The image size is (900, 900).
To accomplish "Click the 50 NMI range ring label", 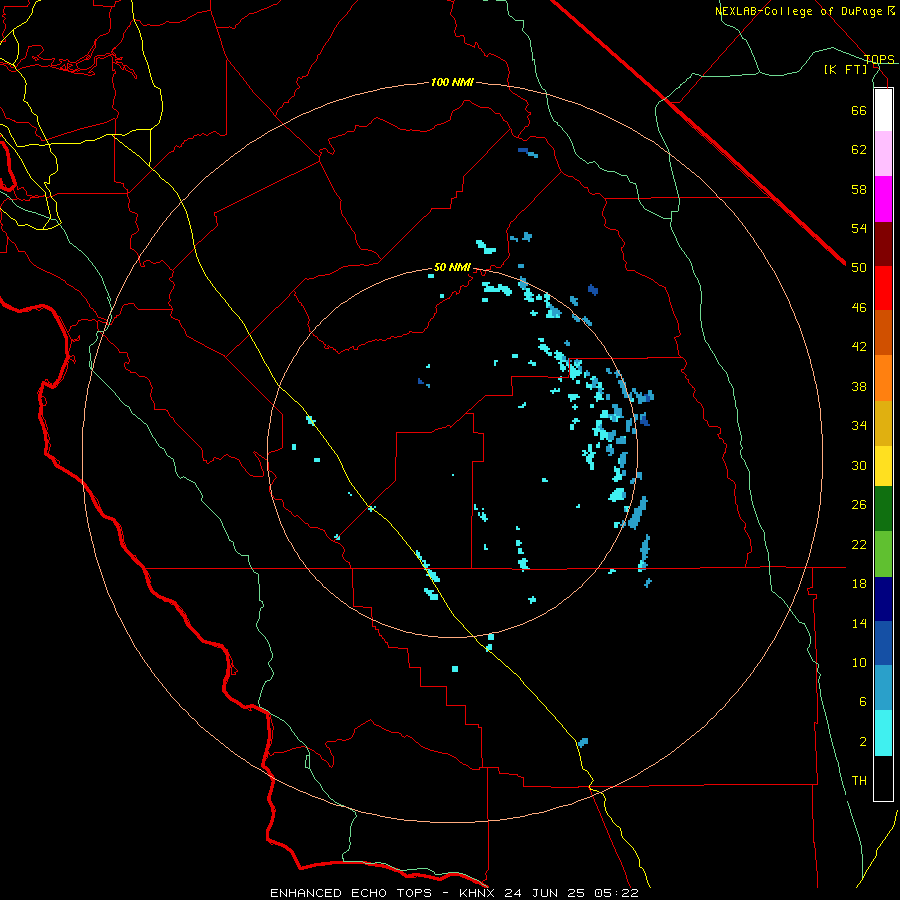I will [452, 267].
